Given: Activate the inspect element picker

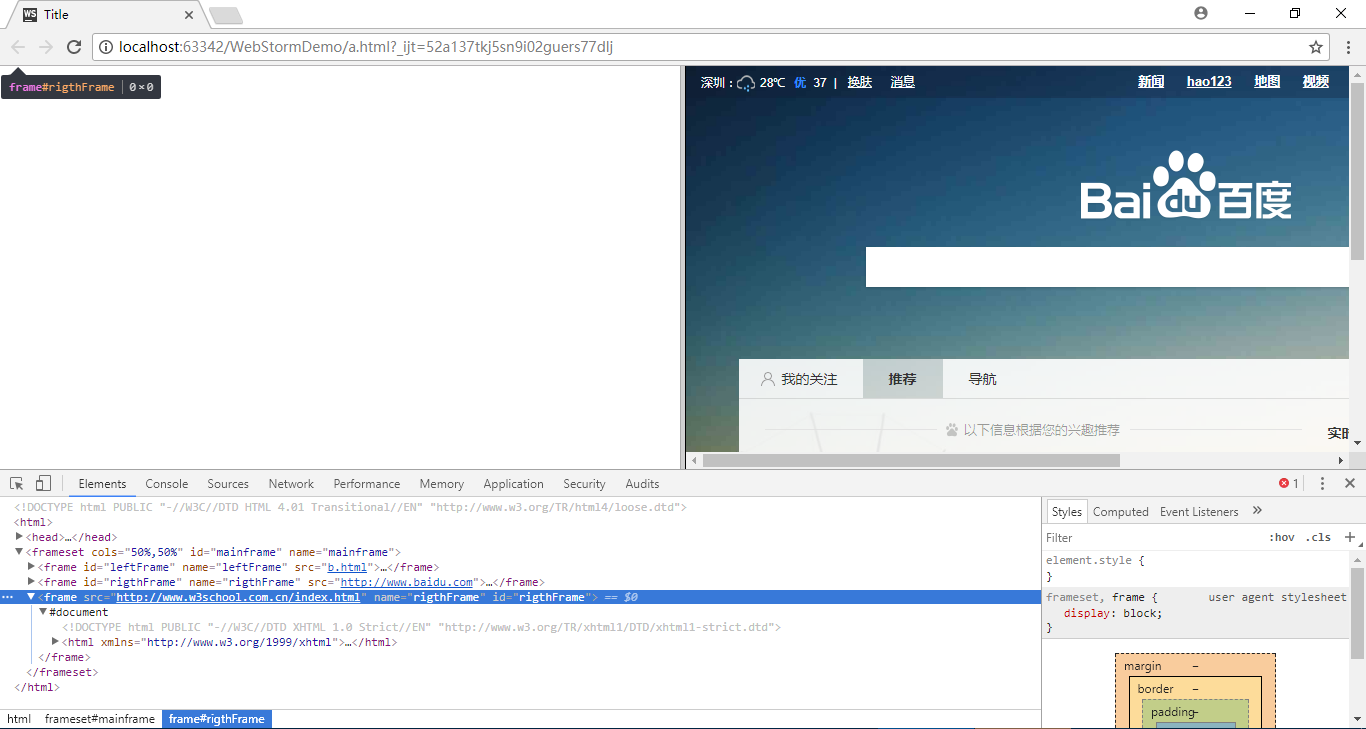Looking at the screenshot, I should click(x=17, y=484).
